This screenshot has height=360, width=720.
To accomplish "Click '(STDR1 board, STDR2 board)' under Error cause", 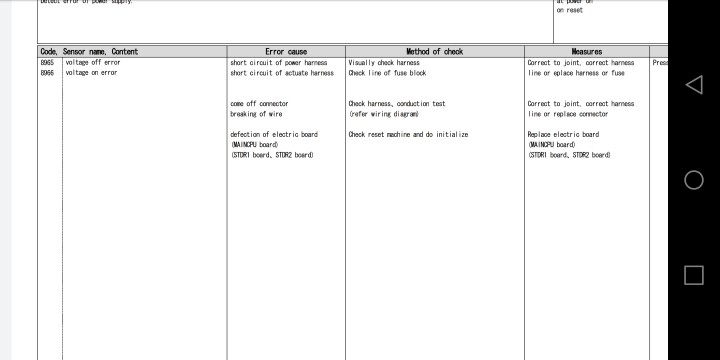I will click(272, 155).
